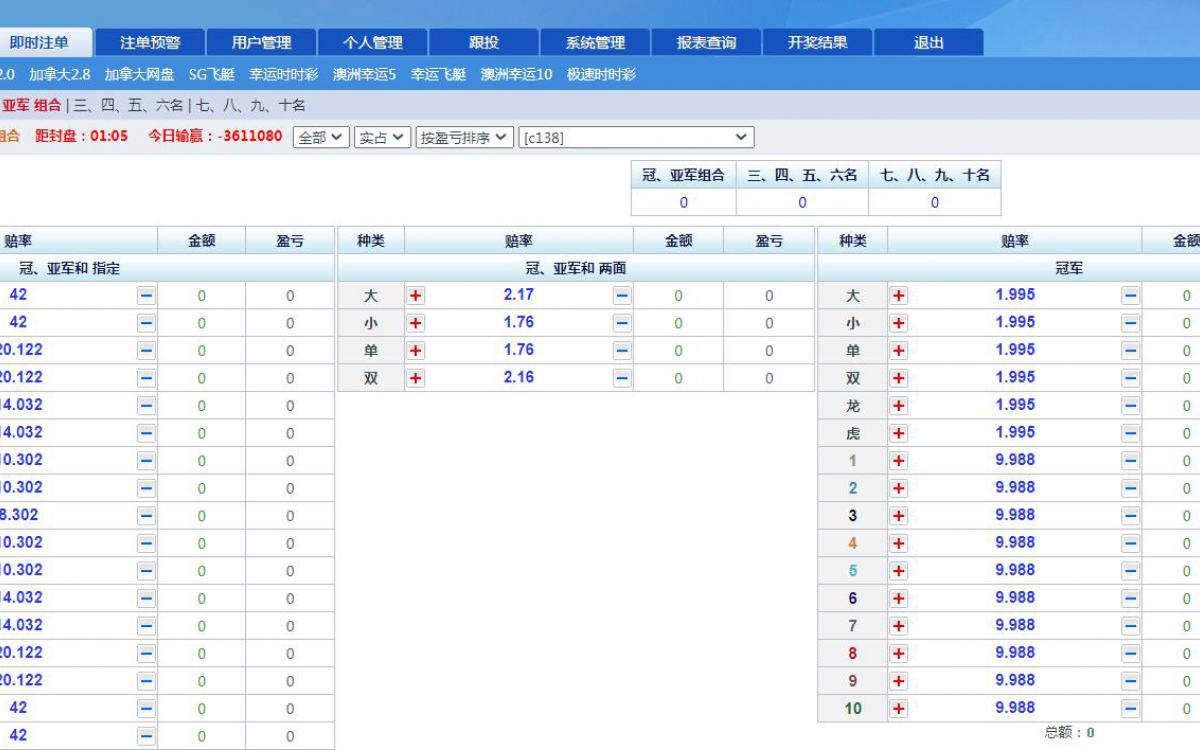Decrease odds with minus for 大 2.17
1200x750 pixels.
622,296
